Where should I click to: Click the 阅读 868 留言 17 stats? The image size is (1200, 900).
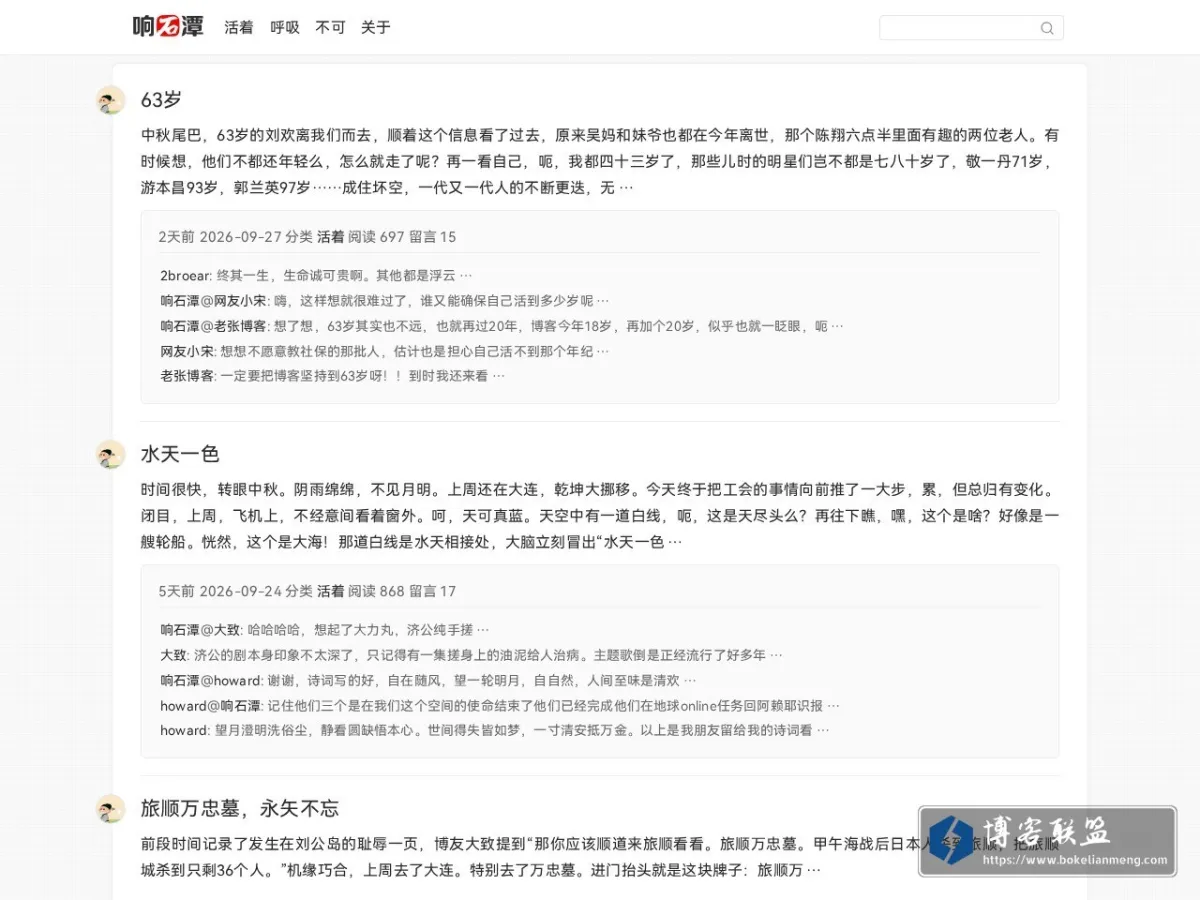pos(402,591)
